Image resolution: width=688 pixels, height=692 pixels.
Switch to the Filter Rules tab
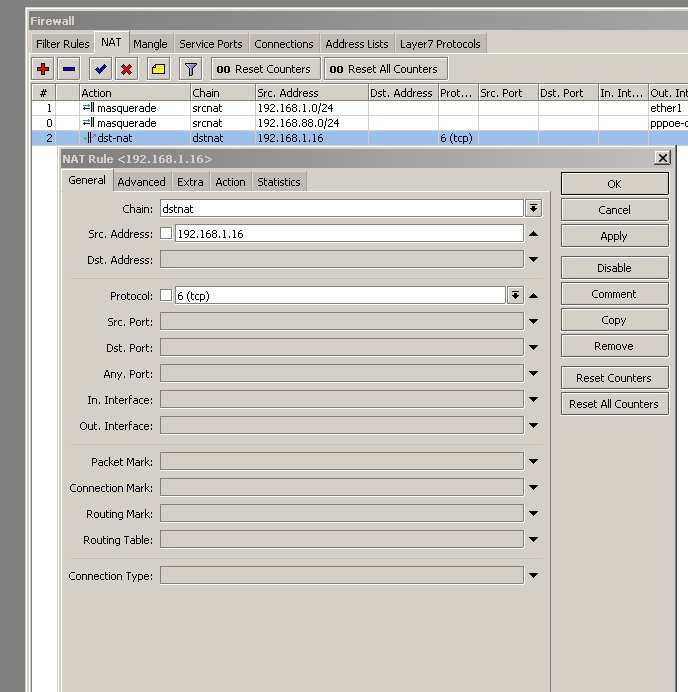tap(62, 44)
